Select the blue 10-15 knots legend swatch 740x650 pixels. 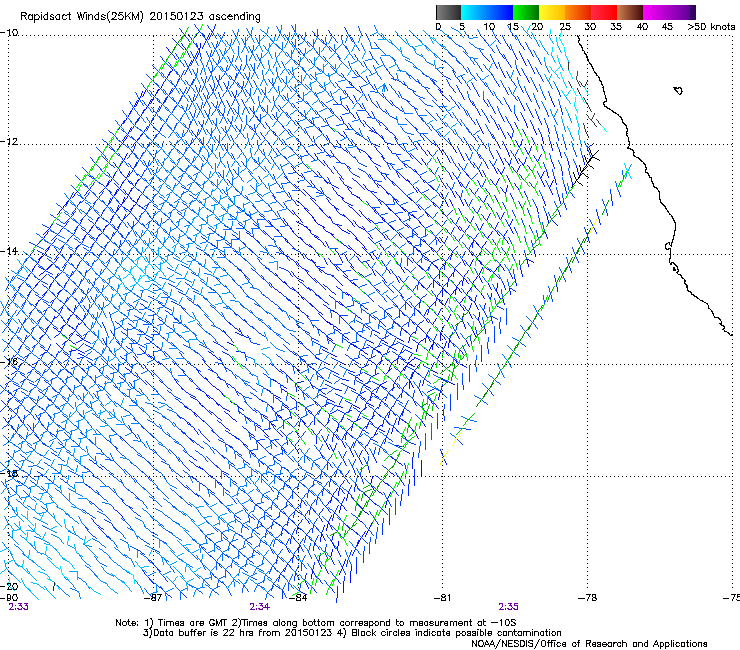[x=500, y=12]
